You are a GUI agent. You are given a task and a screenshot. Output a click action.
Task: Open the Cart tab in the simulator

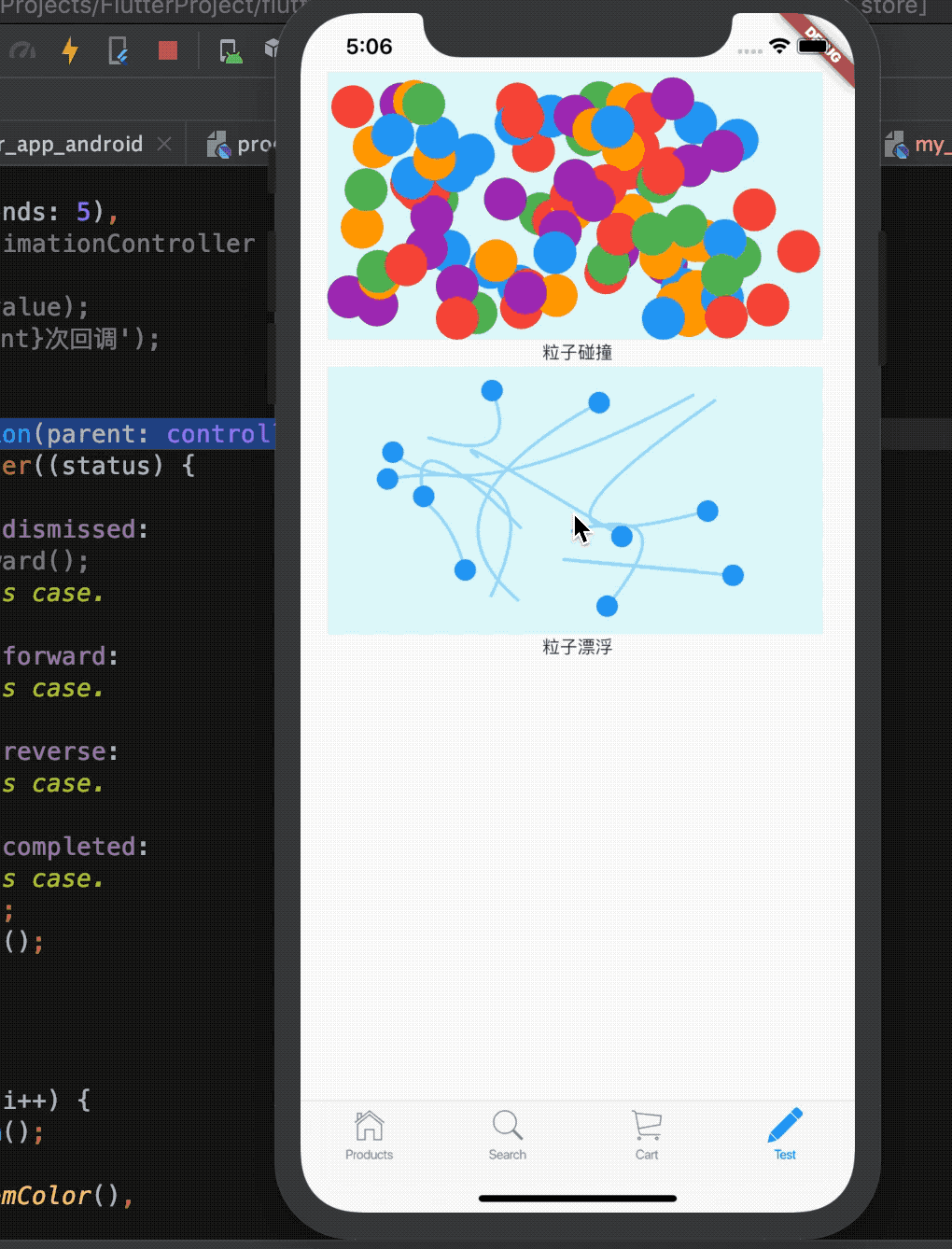click(647, 1135)
